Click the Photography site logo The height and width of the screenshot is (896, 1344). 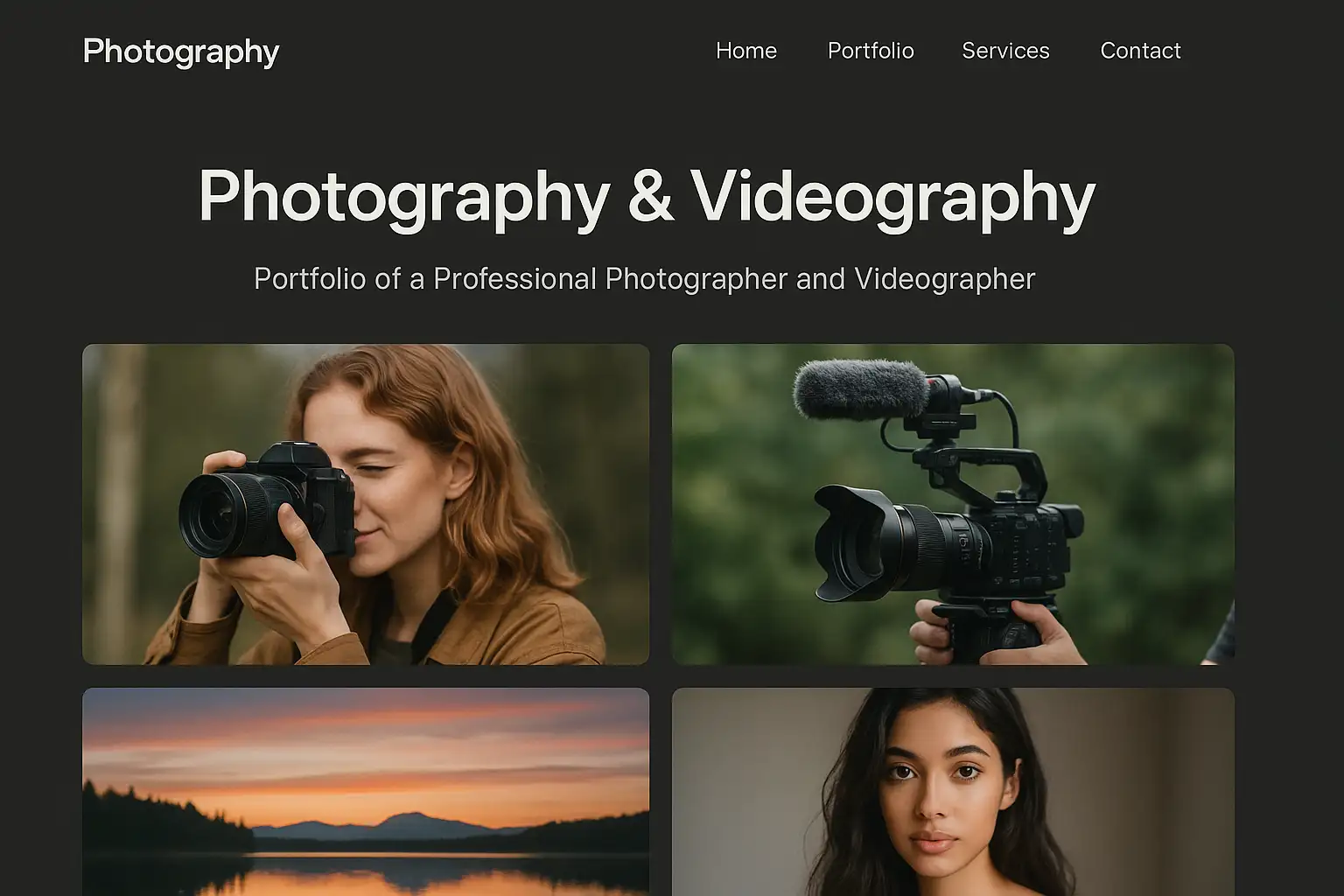tap(181, 52)
